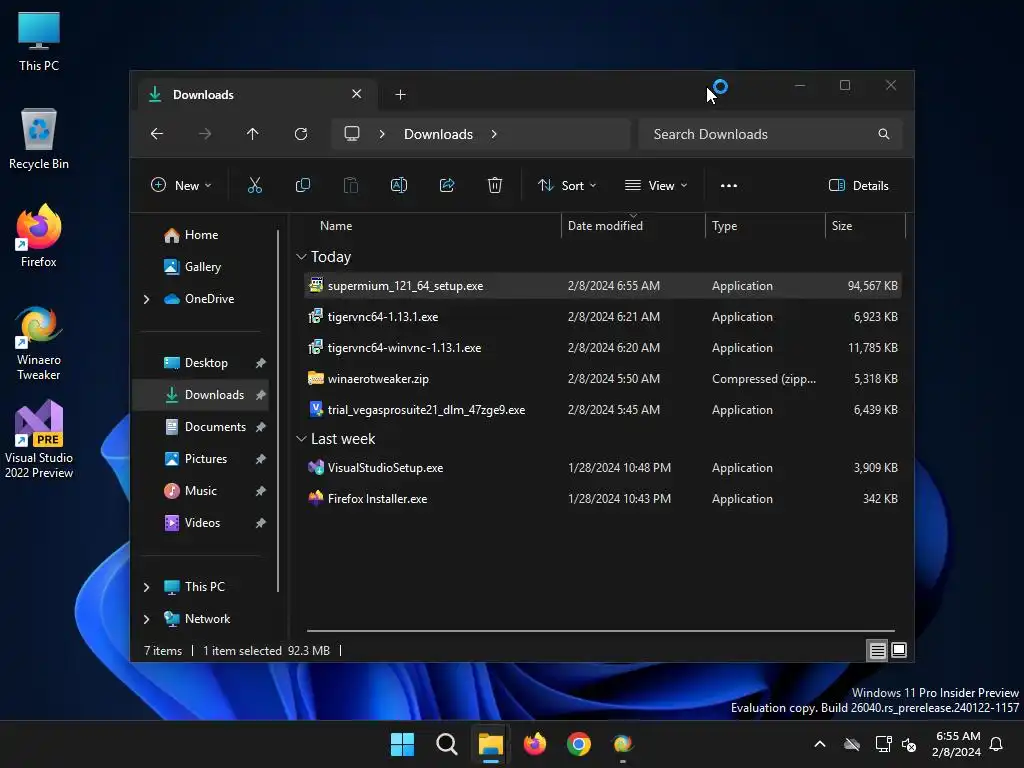This screenshot has width=1024, height=768.
Task: Open Gallery in navigation pane
Action: 192,267
